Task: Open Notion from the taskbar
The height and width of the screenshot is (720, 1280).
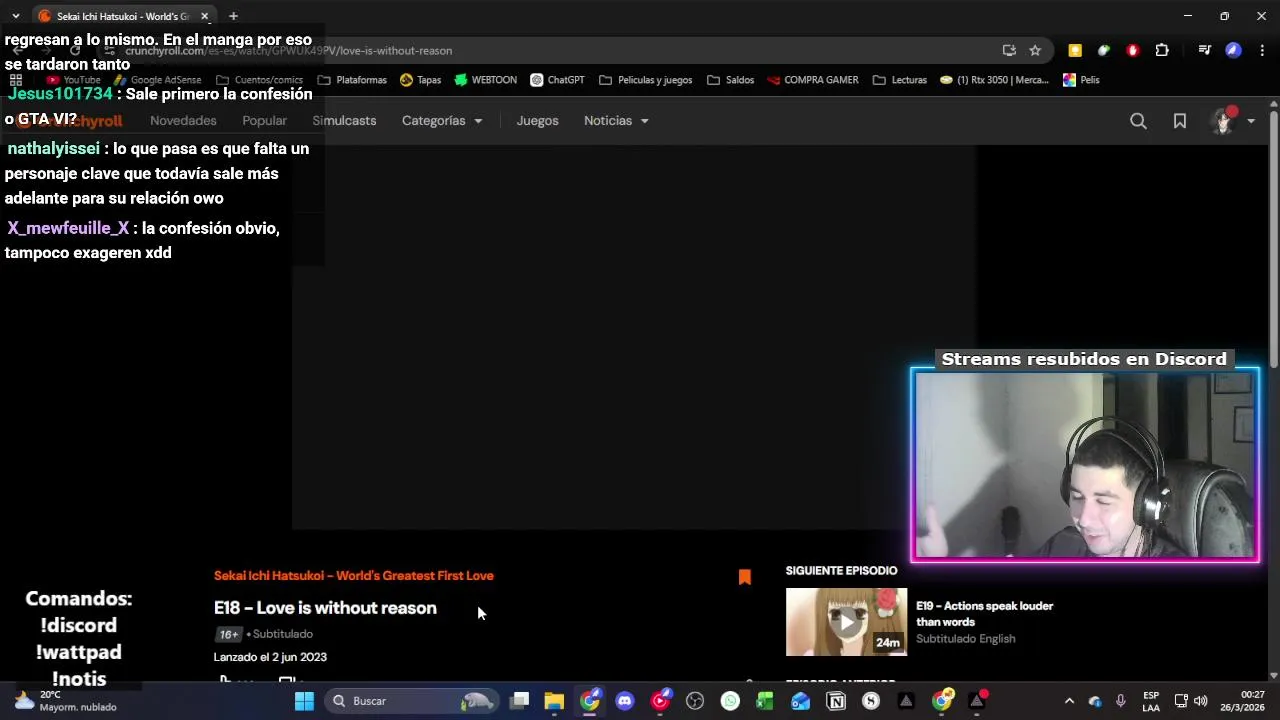Action: coord(836,701)
